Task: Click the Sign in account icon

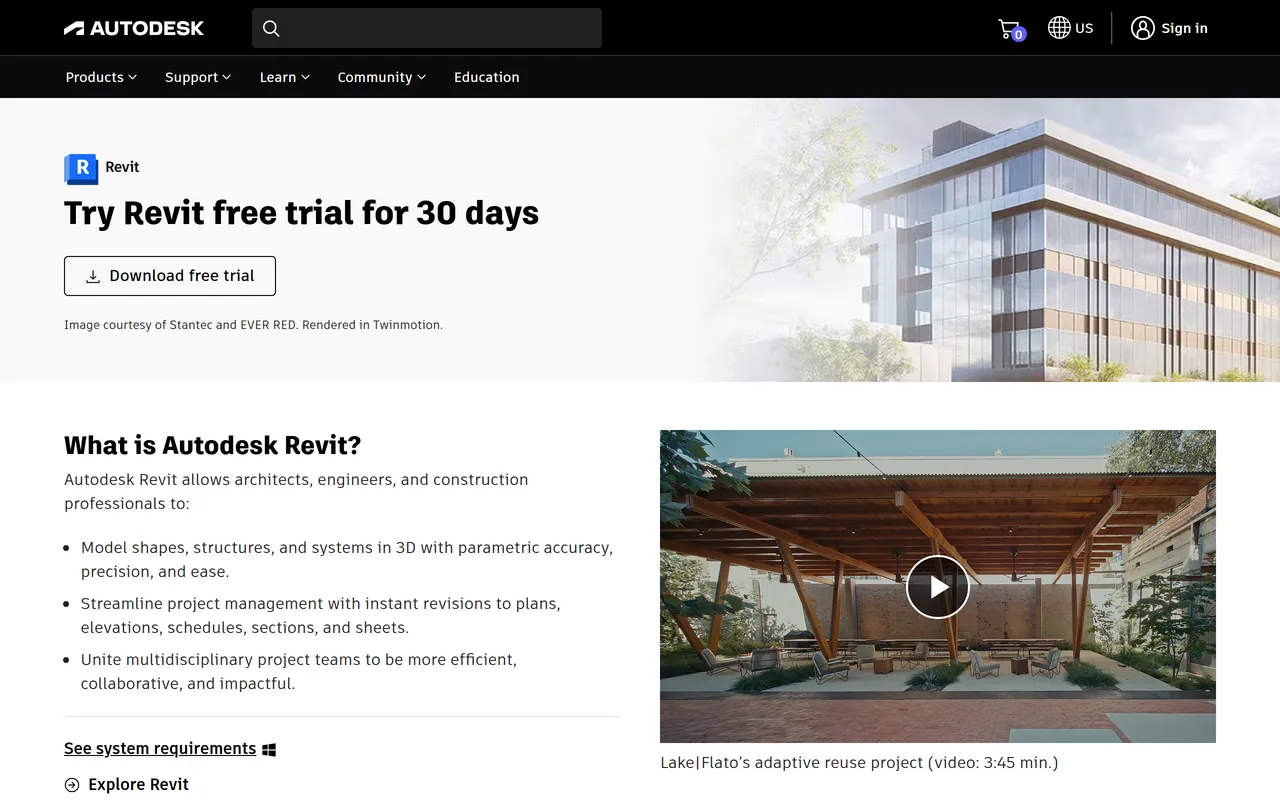Action: [1143, 28]
